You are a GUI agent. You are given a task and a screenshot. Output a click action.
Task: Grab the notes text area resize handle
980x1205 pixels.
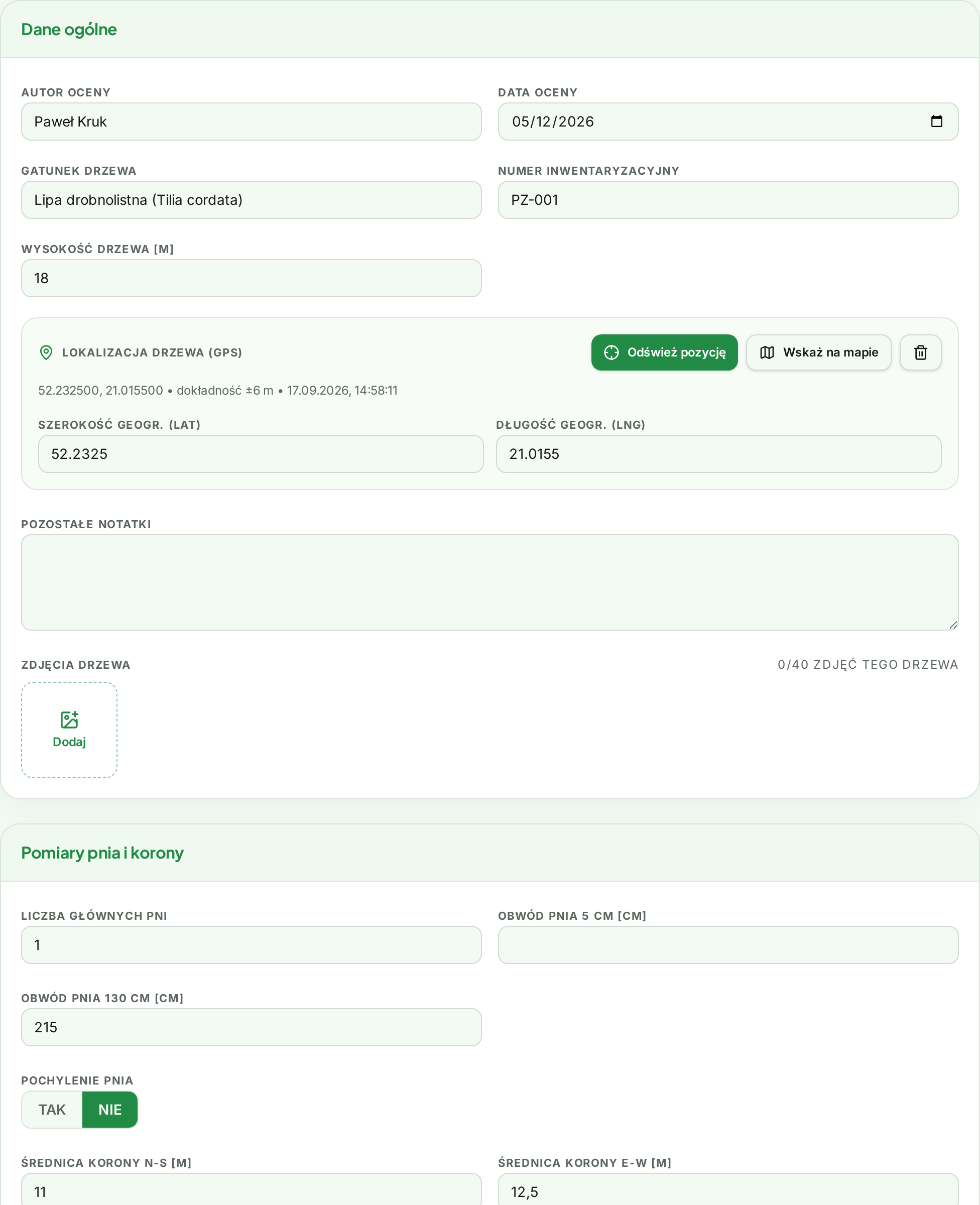pos(953,624)
